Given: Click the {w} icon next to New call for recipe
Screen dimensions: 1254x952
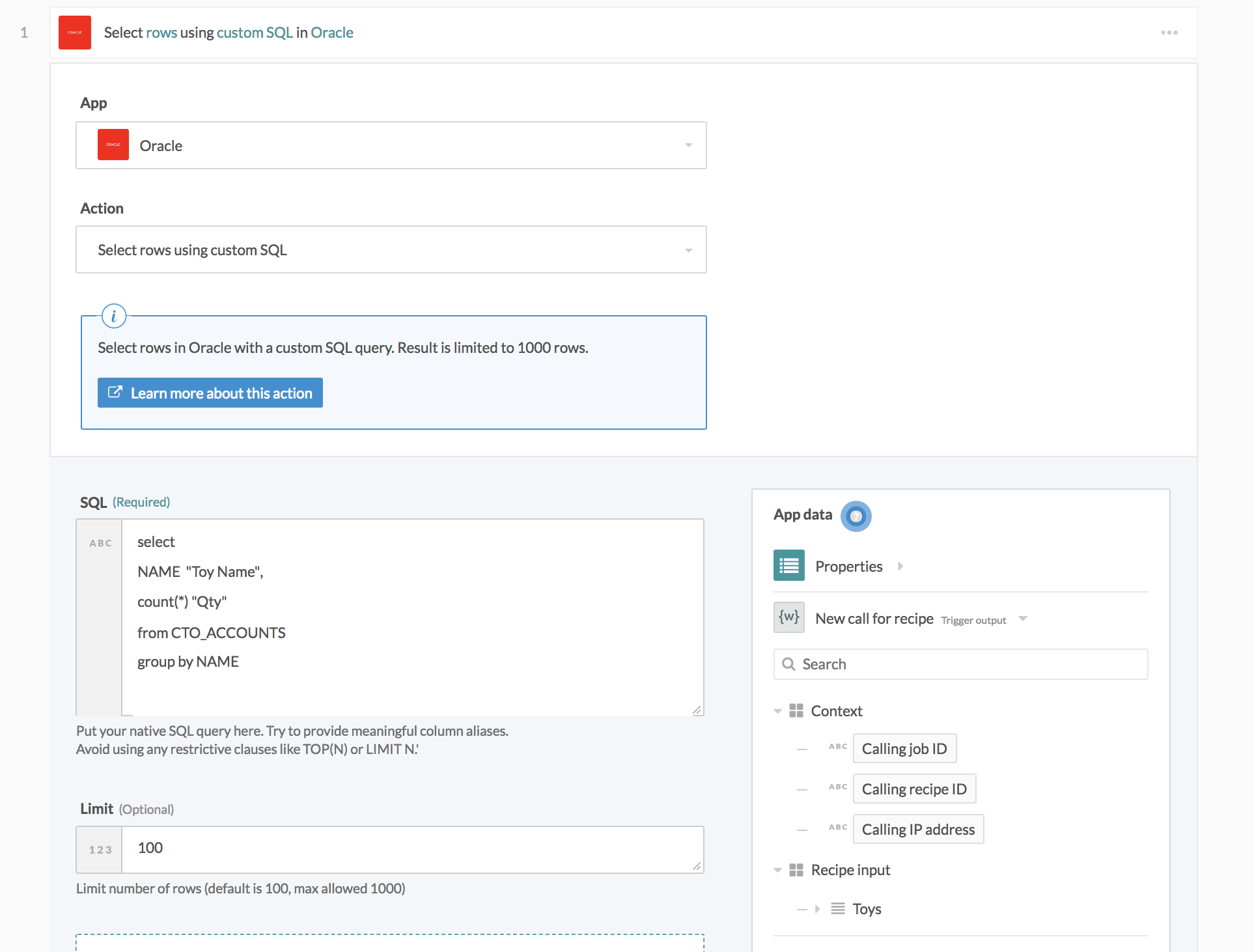Looking at the screenshot, I should pyautogui.click(x=788, y=617).
